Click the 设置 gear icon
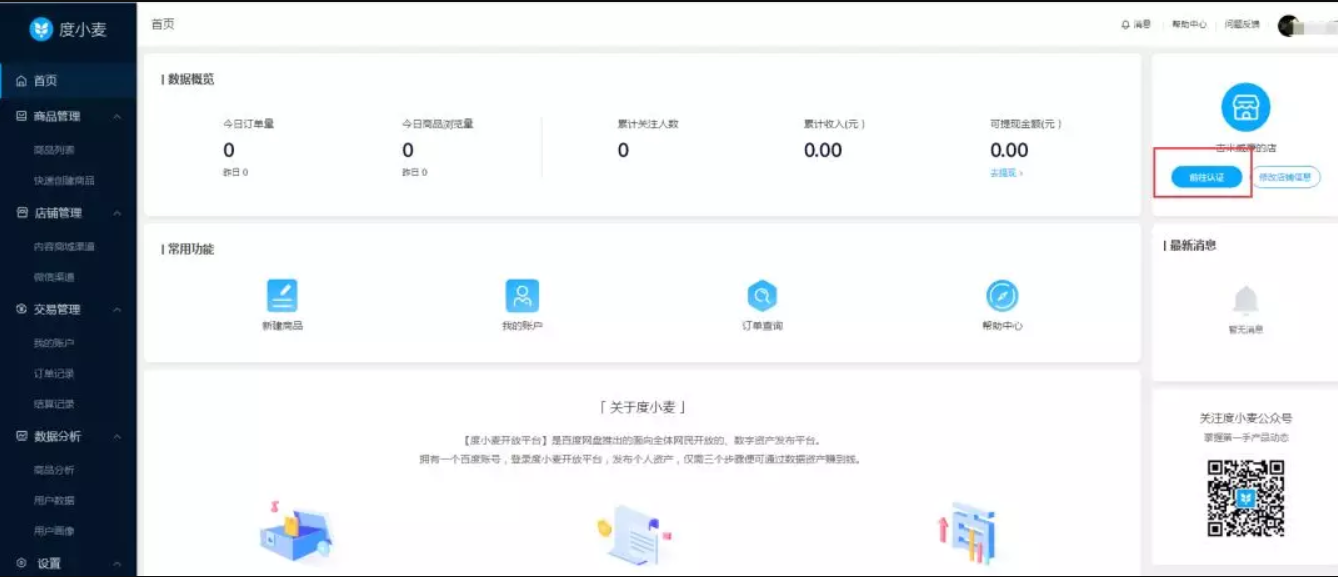1338x577 pixels. (22, 563)
